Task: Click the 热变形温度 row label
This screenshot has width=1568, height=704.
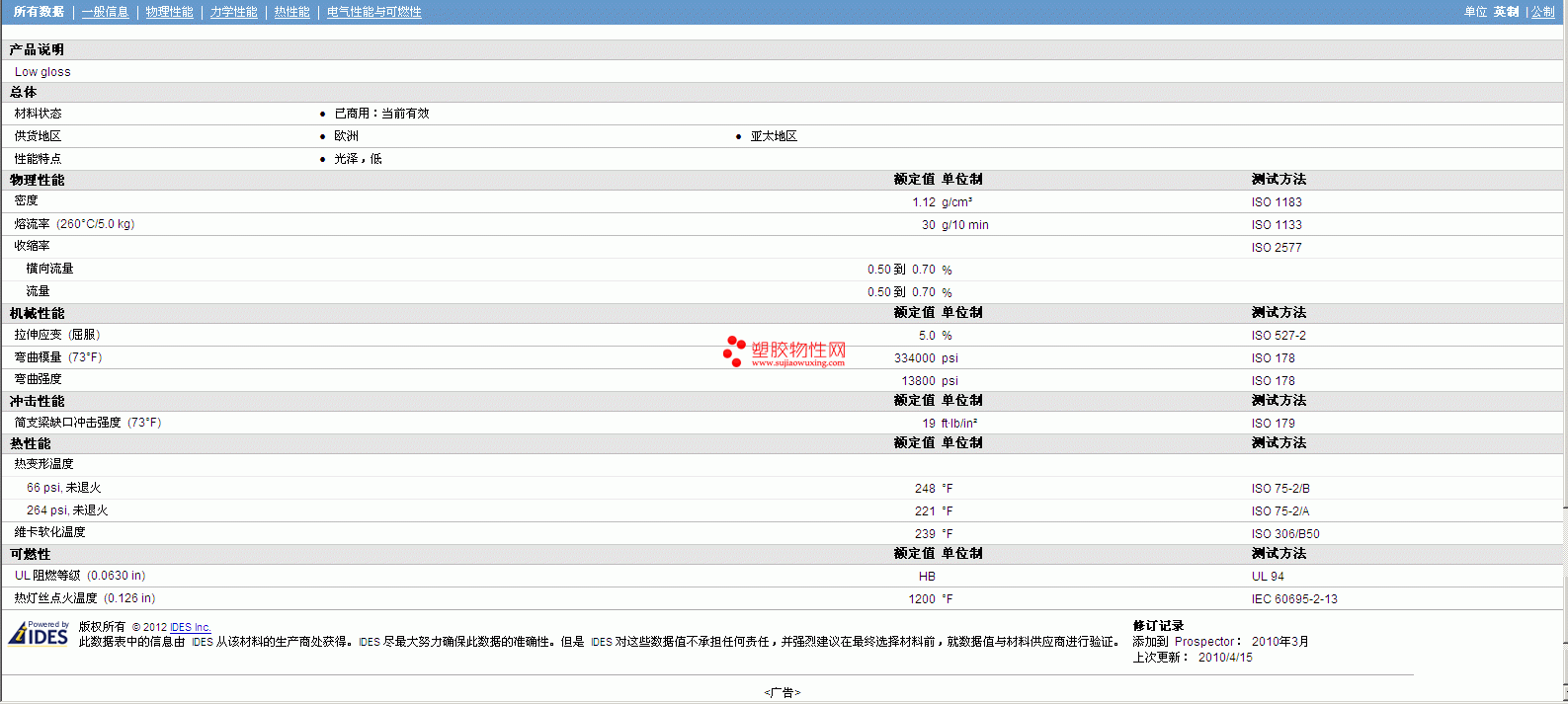Action: coord(43,464)
